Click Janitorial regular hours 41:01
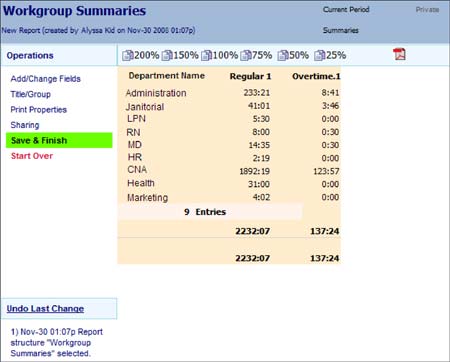 [259, 106]
